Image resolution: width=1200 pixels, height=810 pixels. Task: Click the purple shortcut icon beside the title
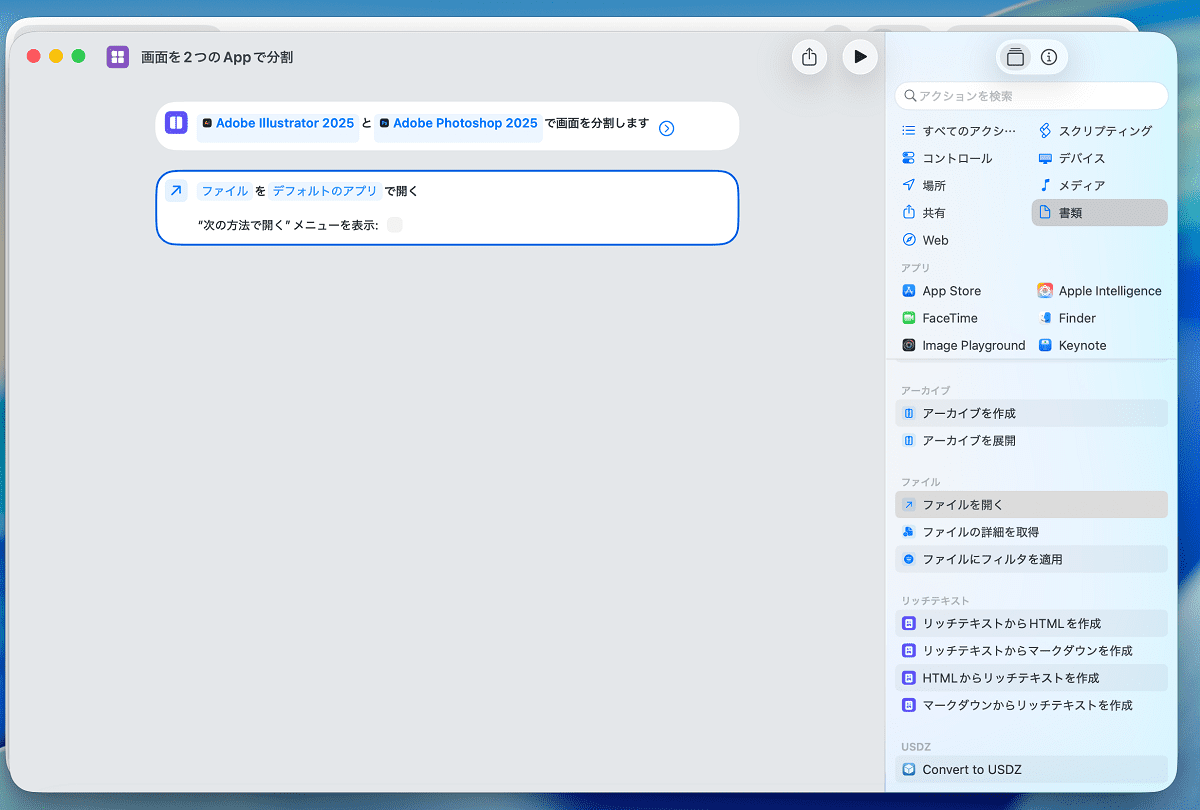tap(118, 57)
